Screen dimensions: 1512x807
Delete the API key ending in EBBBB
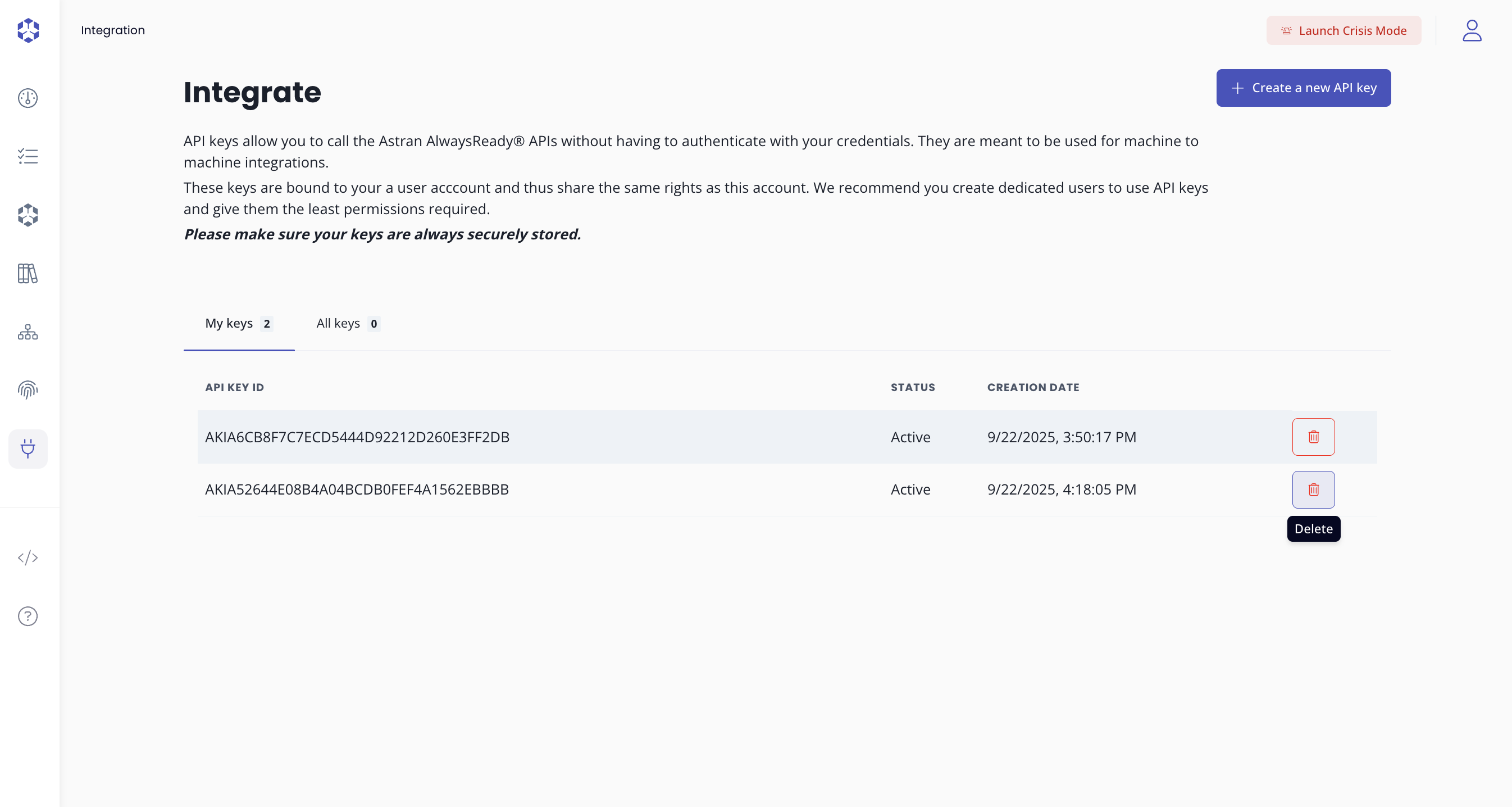pyautogui.click(x=1313, y=489)
